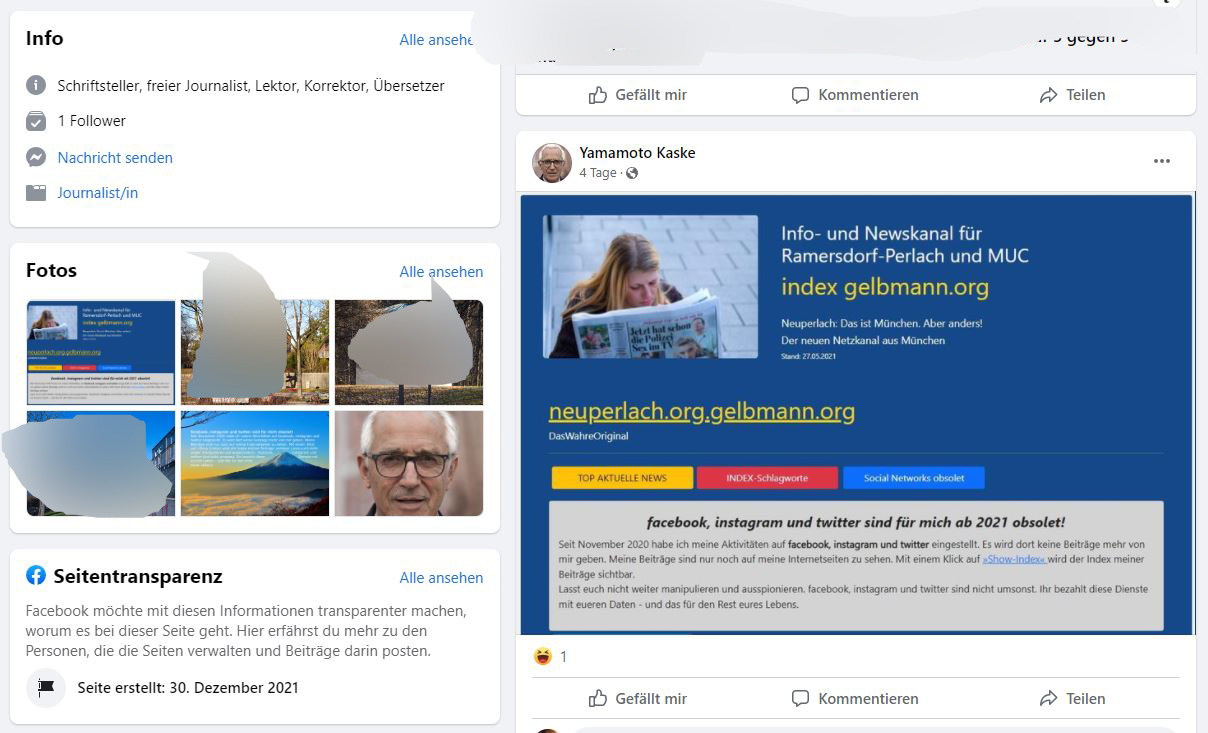
Task: Click the info circle icon in the Info panel
Action: point(36,85)
